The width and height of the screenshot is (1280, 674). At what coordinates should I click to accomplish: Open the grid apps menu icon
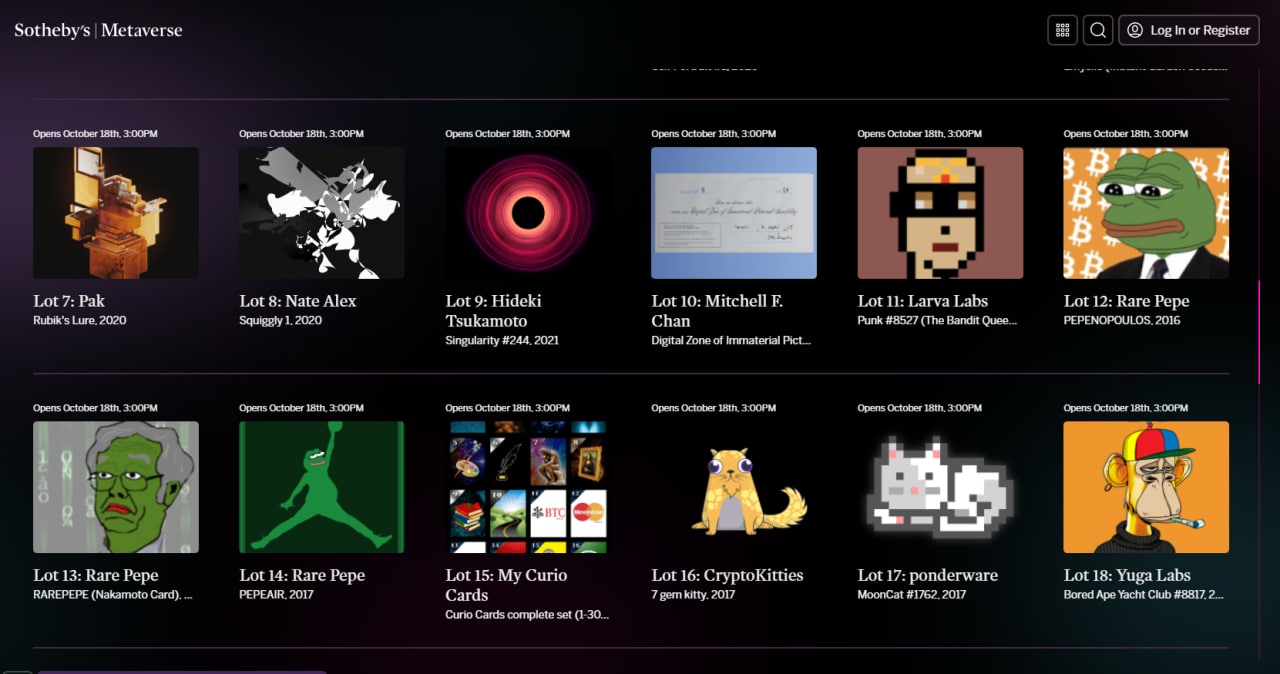[x=1062, y=30]
